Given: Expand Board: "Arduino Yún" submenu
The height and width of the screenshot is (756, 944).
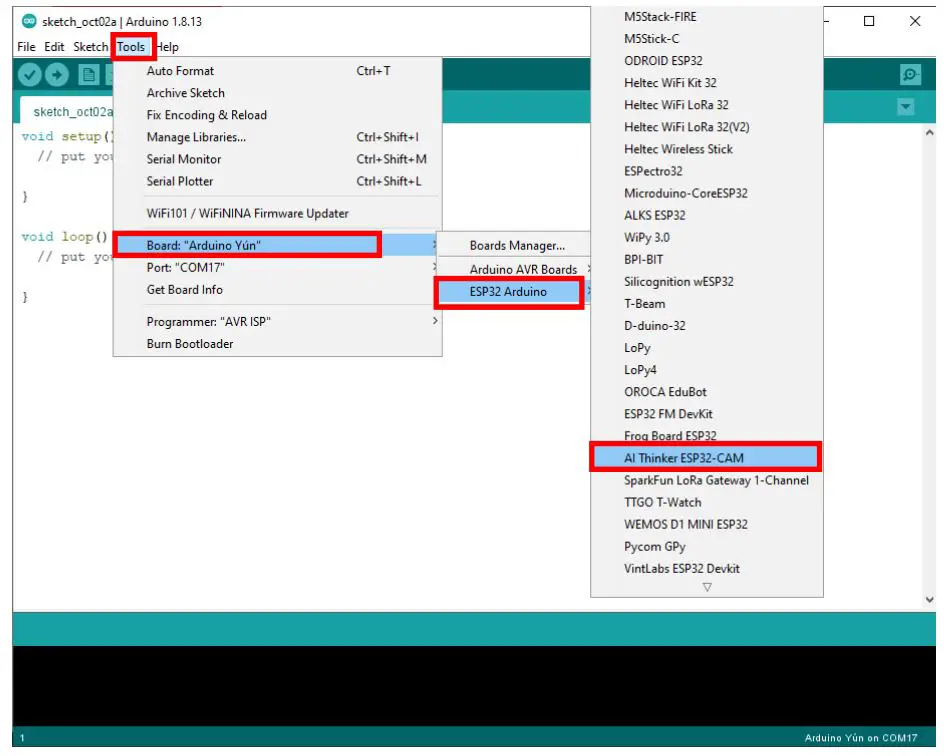Looking at the screenshot, I should (x=278, y=246).
